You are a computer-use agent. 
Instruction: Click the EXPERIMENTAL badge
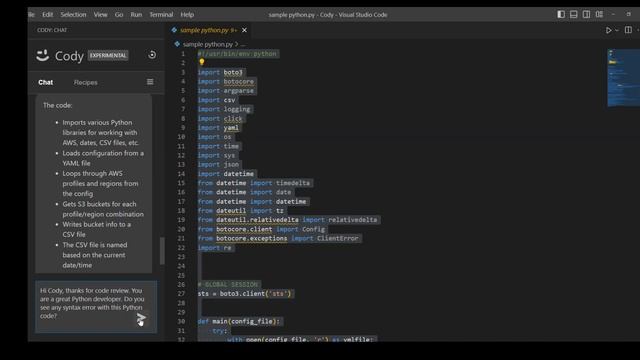(x=108, y=56)
